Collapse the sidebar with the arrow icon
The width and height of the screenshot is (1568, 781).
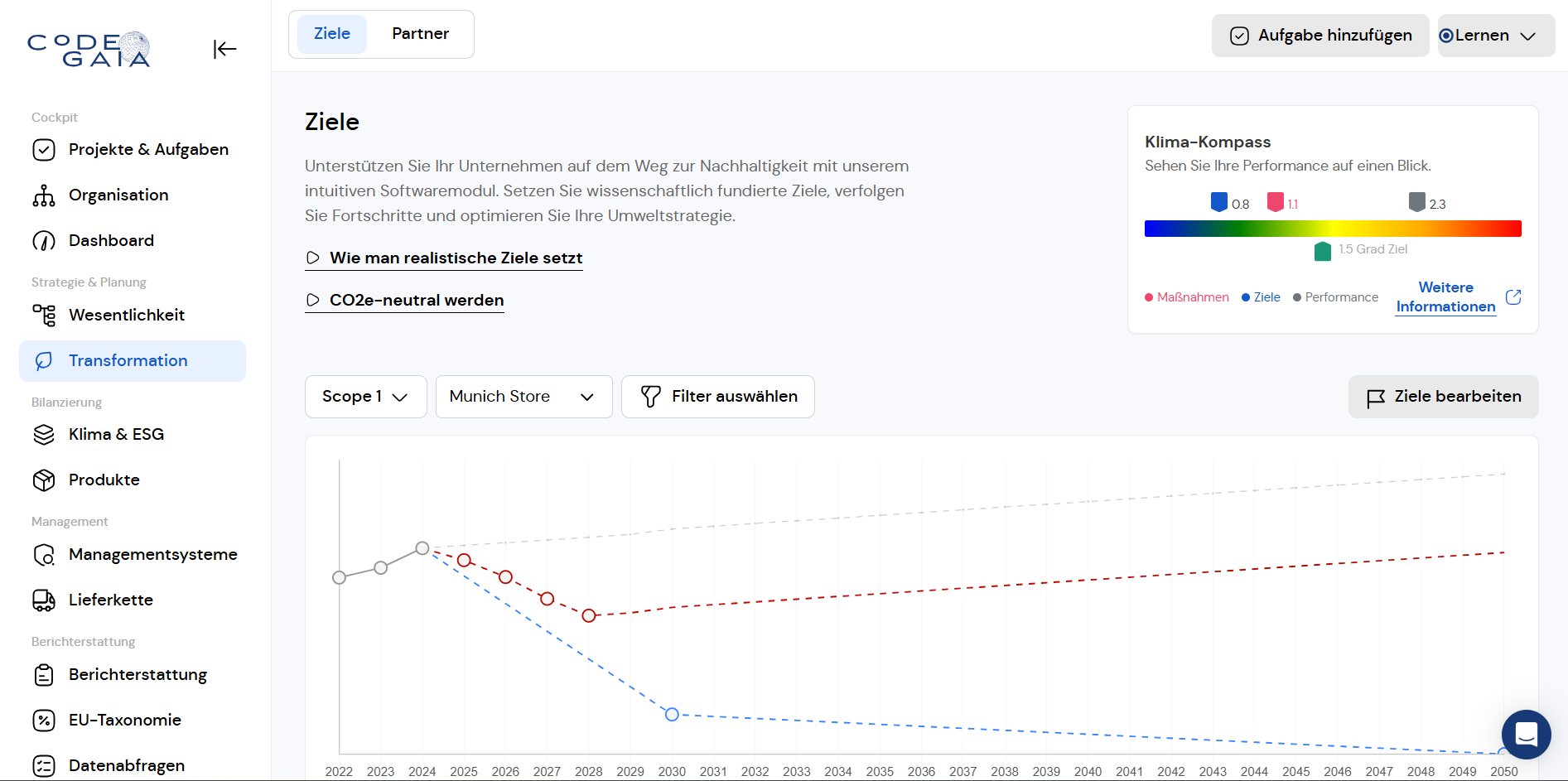click(224, 50)
